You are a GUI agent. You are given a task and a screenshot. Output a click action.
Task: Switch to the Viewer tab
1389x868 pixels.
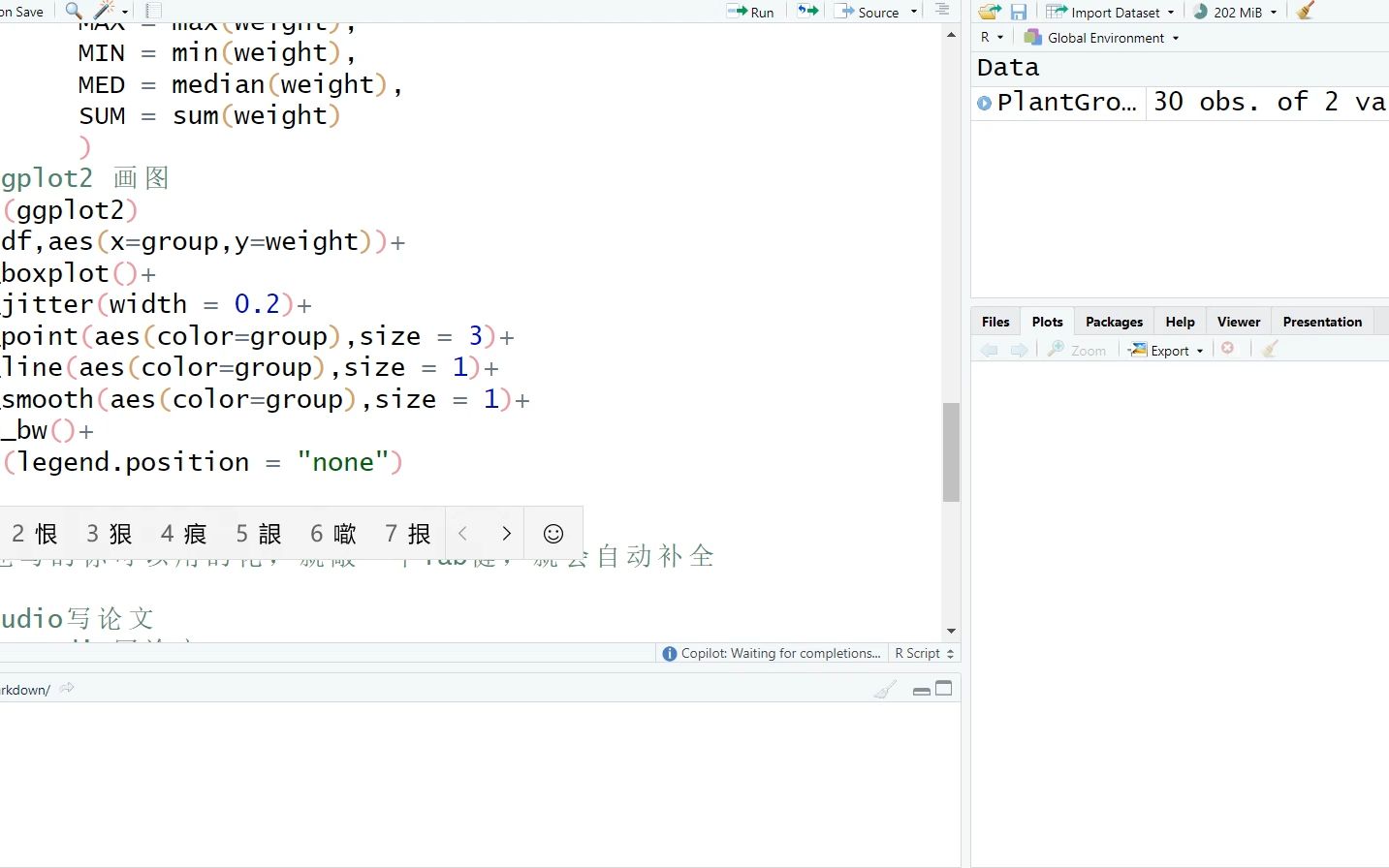click(1239, 322)
